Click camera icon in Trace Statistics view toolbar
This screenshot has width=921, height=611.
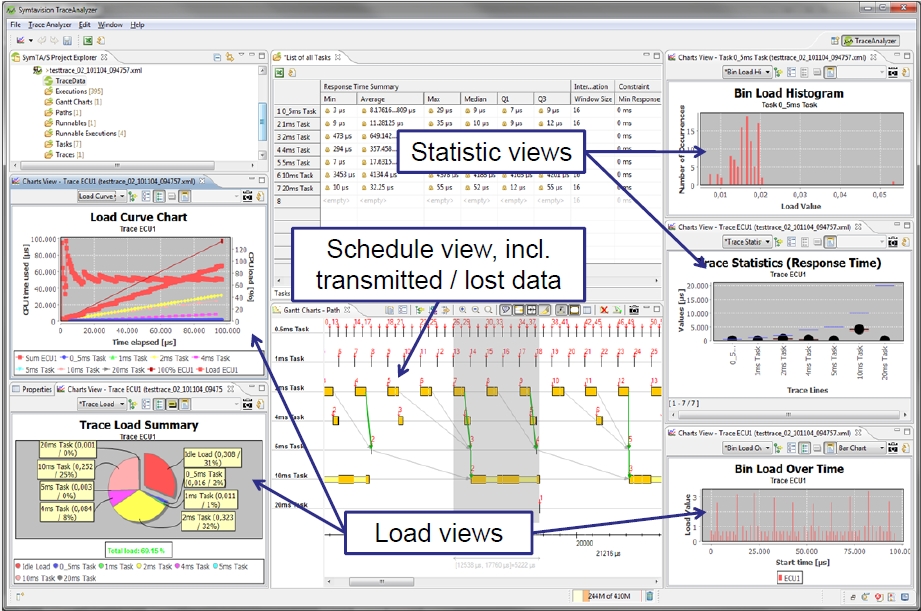[893, 241]
